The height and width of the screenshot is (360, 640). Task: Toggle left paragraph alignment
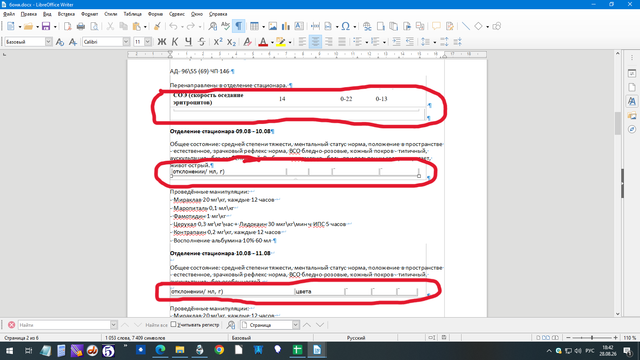[302, 42]
